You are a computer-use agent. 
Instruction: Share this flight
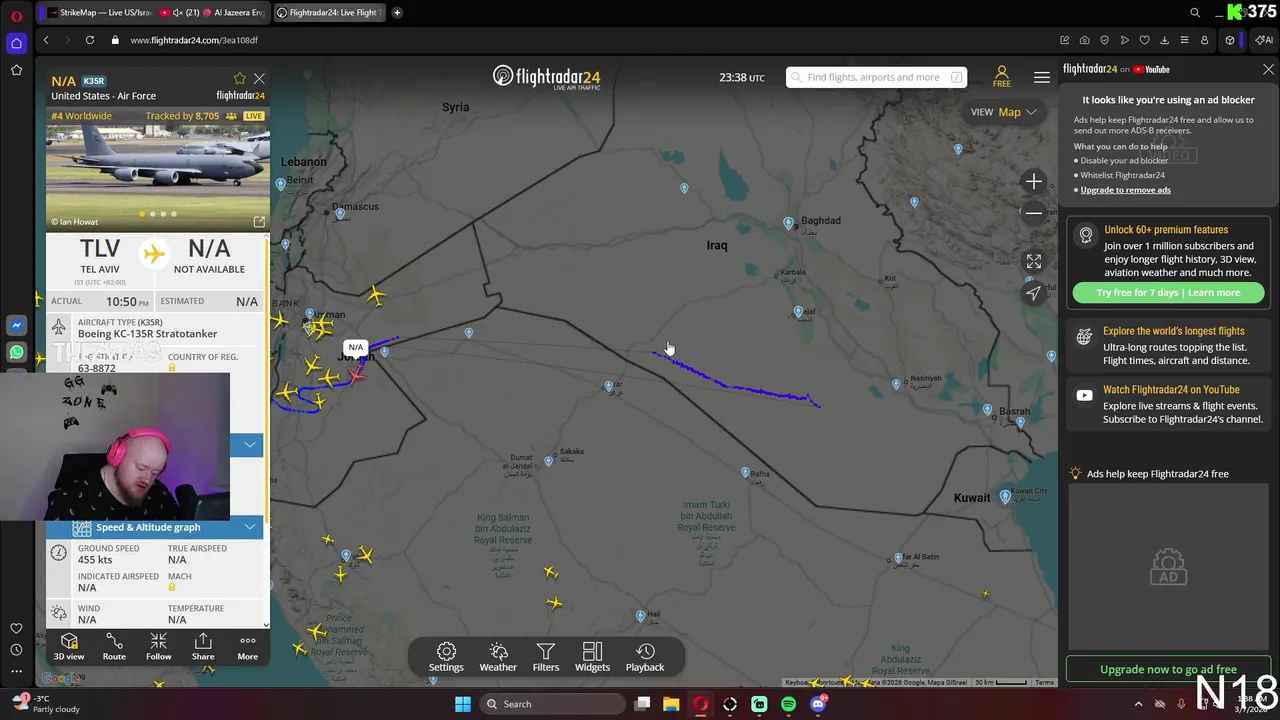tap(203, 646)
